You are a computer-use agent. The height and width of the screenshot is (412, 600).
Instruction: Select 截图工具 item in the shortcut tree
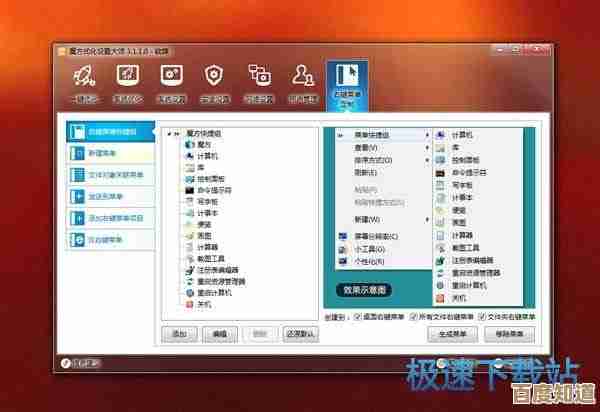pos(205,259)
